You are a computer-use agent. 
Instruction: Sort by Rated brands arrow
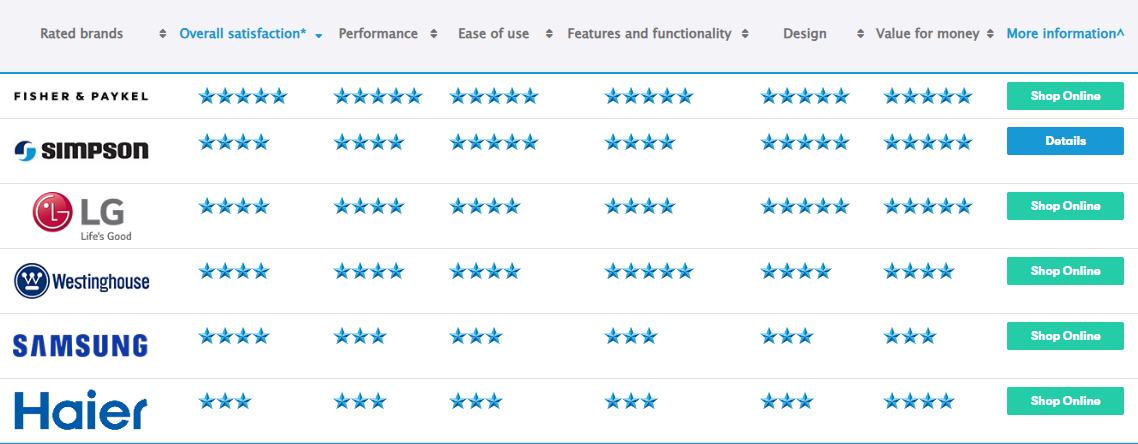click(163, 33)
